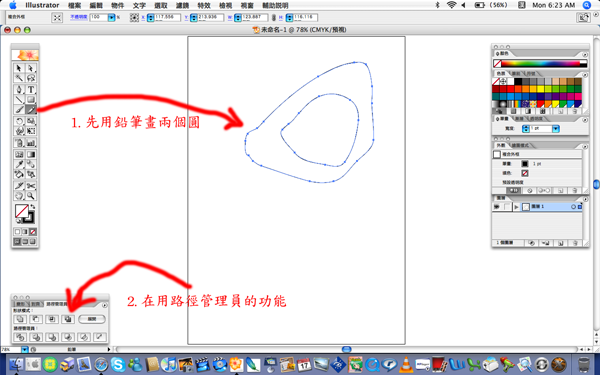Click the Pathfinder Merge icon
The image size is (600, 375).
tap(52, 337)
